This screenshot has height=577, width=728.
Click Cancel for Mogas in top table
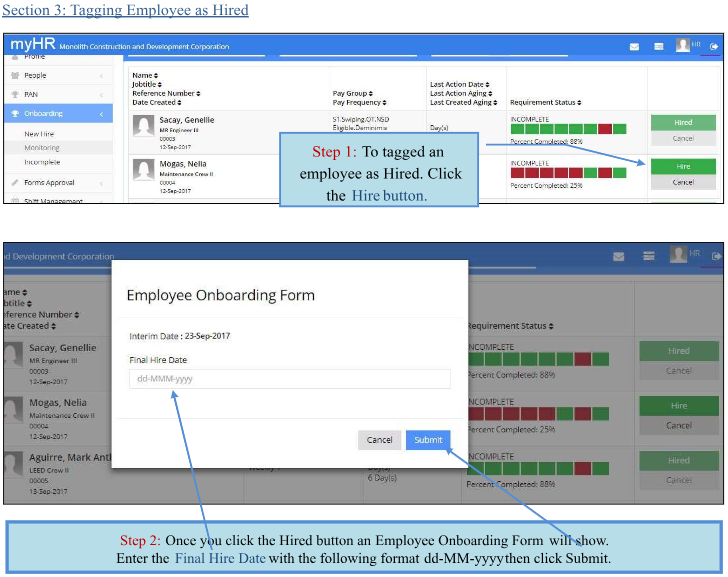click(683, 182)
